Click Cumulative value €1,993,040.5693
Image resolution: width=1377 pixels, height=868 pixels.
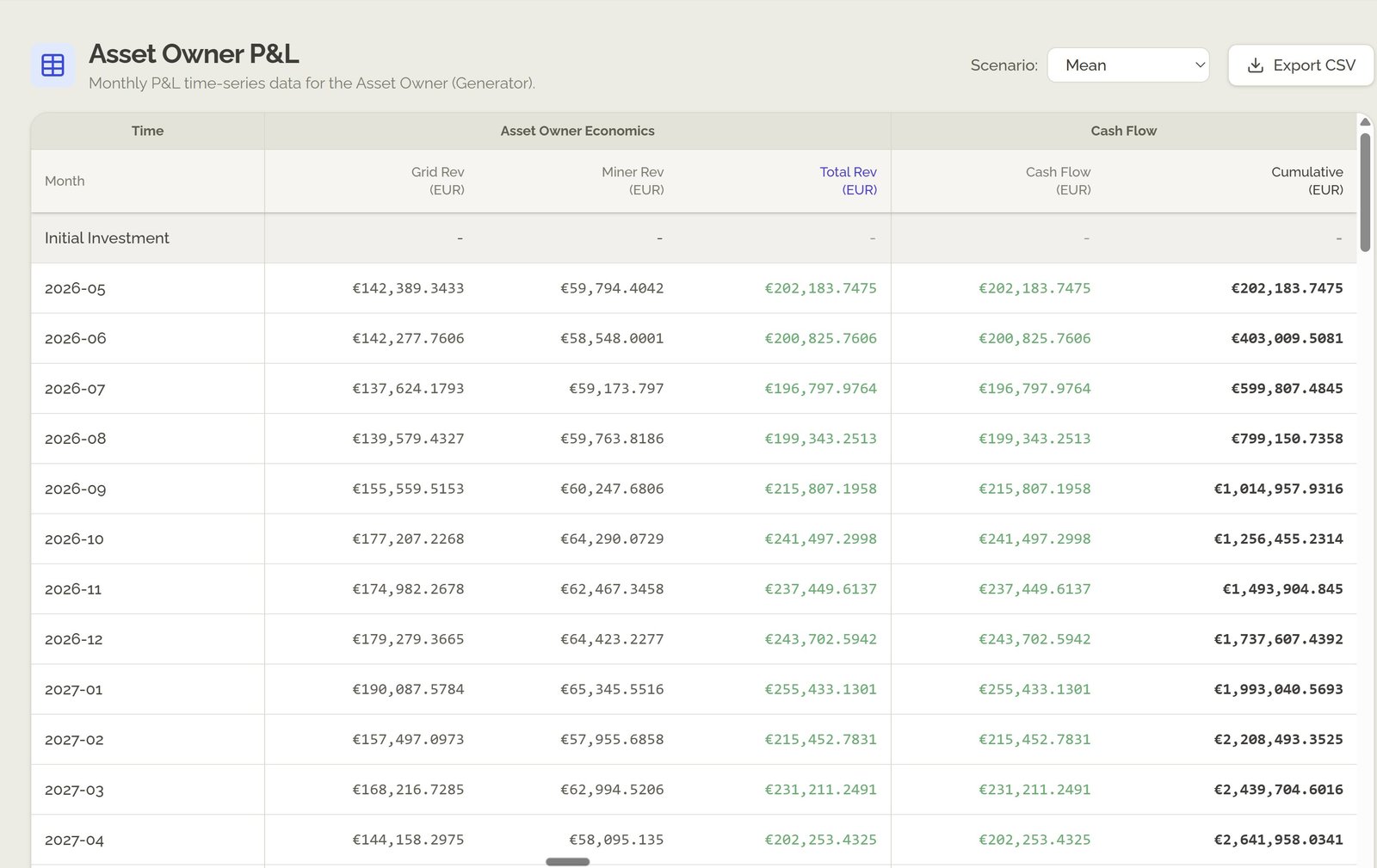tap(1278, 689)
